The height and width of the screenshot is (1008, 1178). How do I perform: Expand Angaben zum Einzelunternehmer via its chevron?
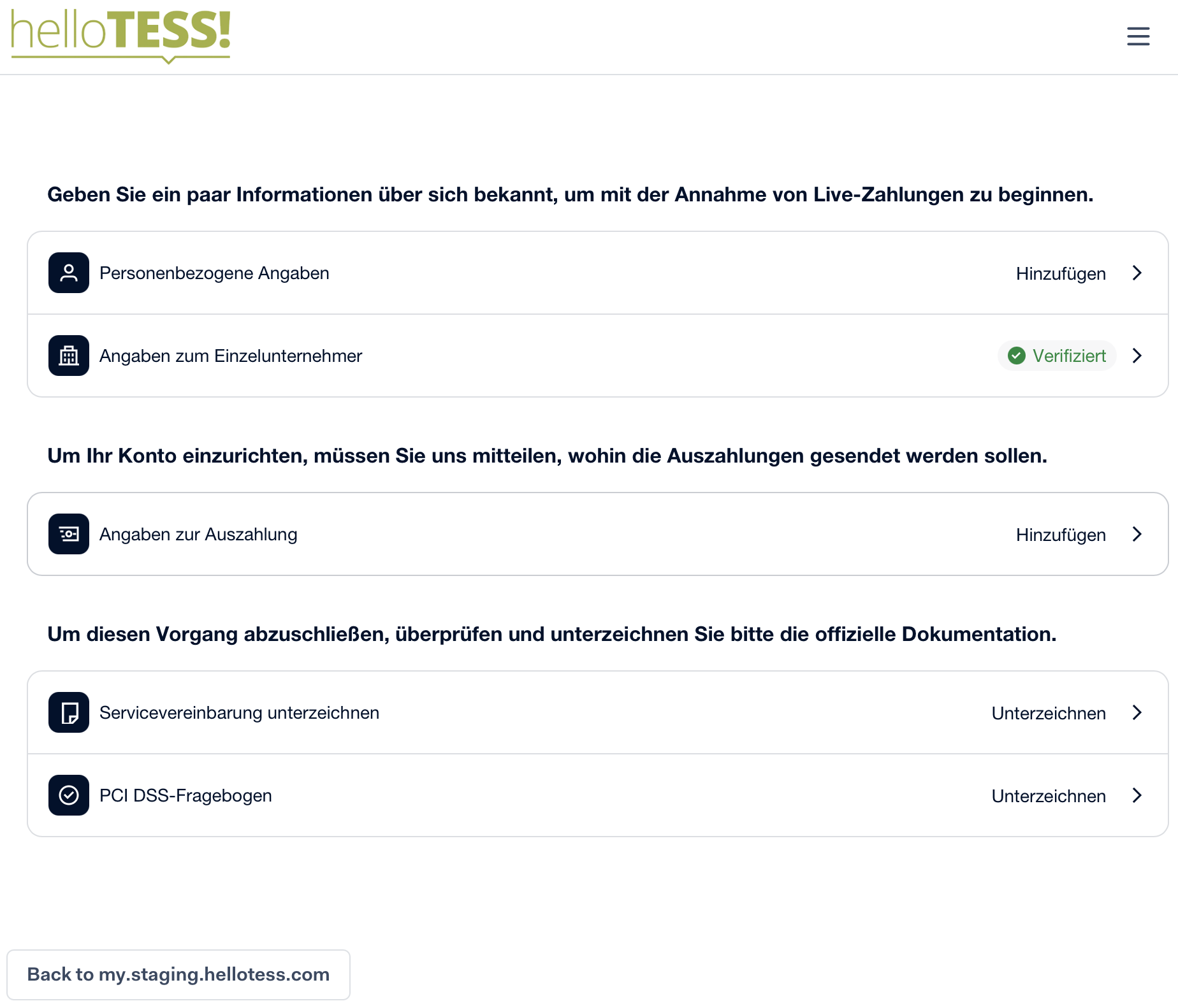pyautogui.click(x=1137, y=356)
